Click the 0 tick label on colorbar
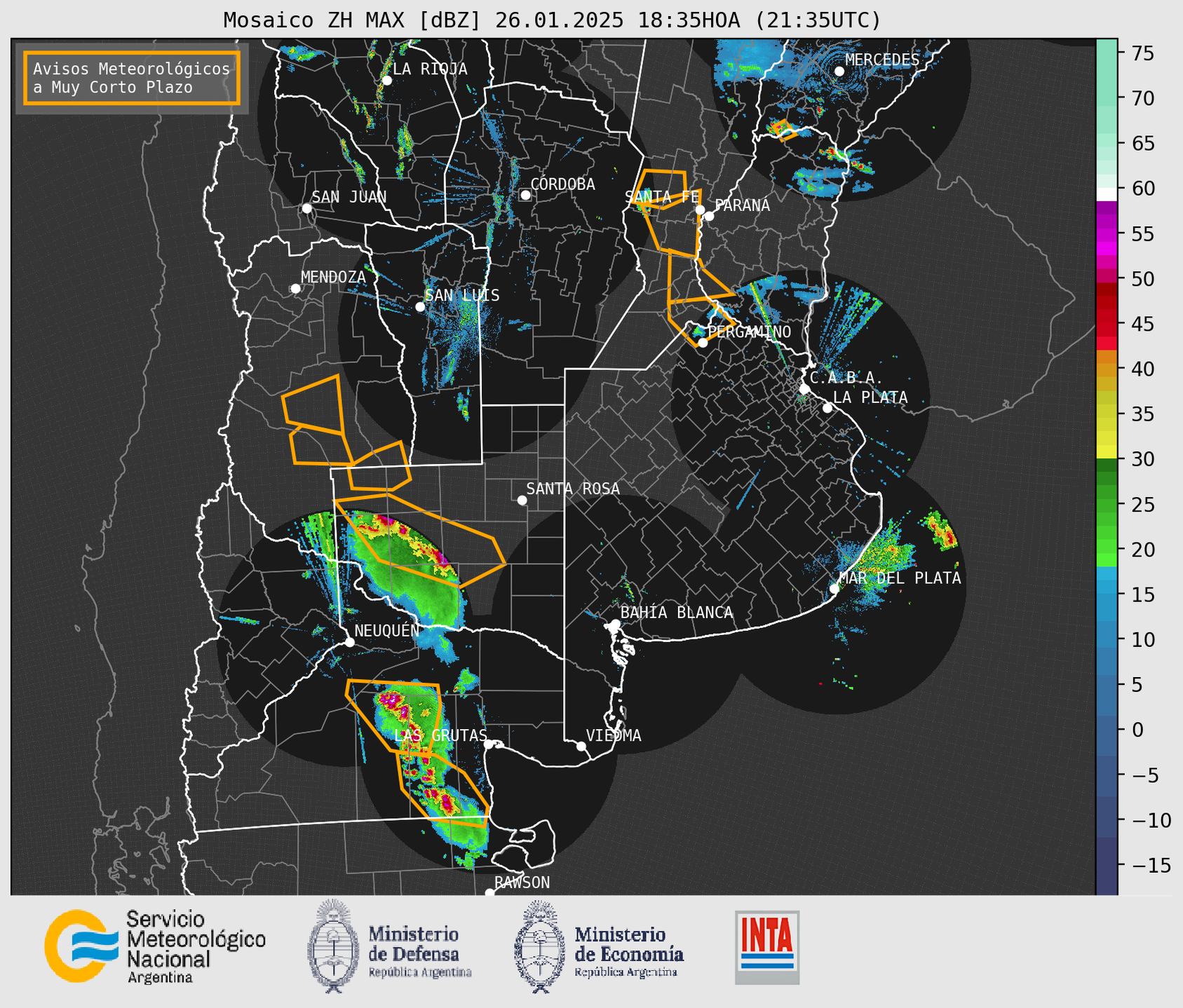The width and height of the screenshot is (1183, 1008). point(1136,730)
